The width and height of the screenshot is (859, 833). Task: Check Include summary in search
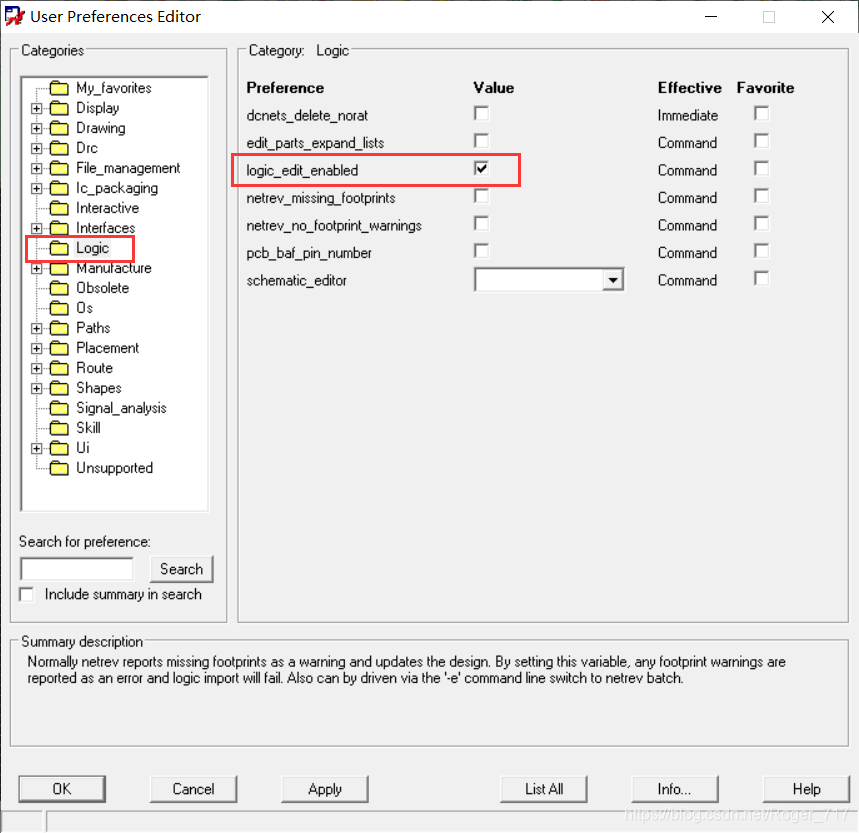pyautogui.click(x=27, y=595)
